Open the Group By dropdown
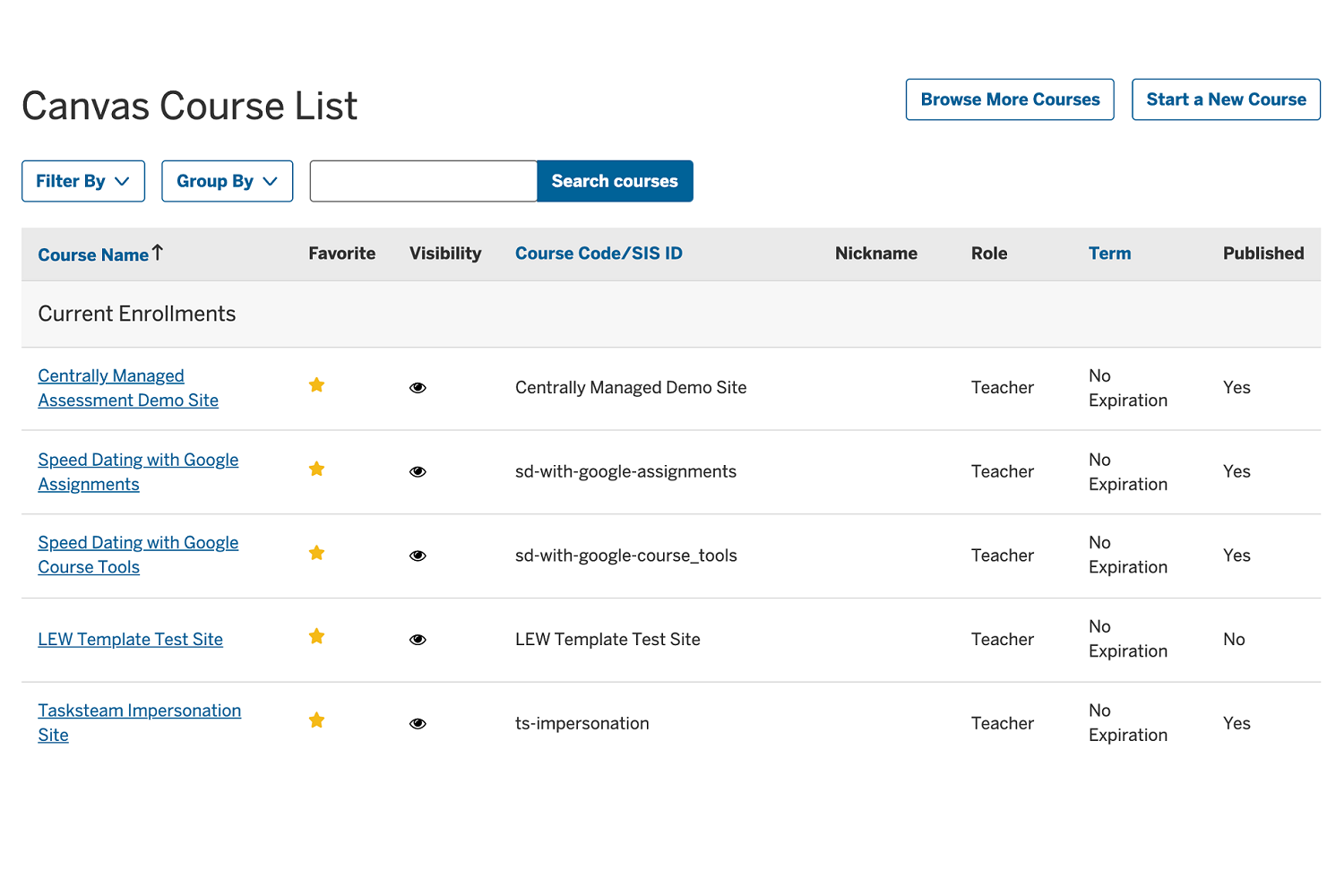The image size is (1344, 896). coord(228,181)
